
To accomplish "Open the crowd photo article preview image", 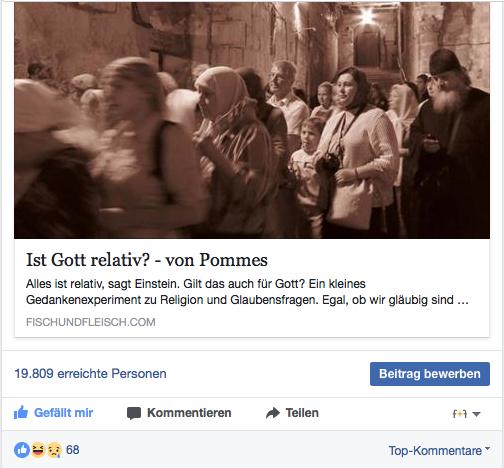I will click(x=252, y=120).
